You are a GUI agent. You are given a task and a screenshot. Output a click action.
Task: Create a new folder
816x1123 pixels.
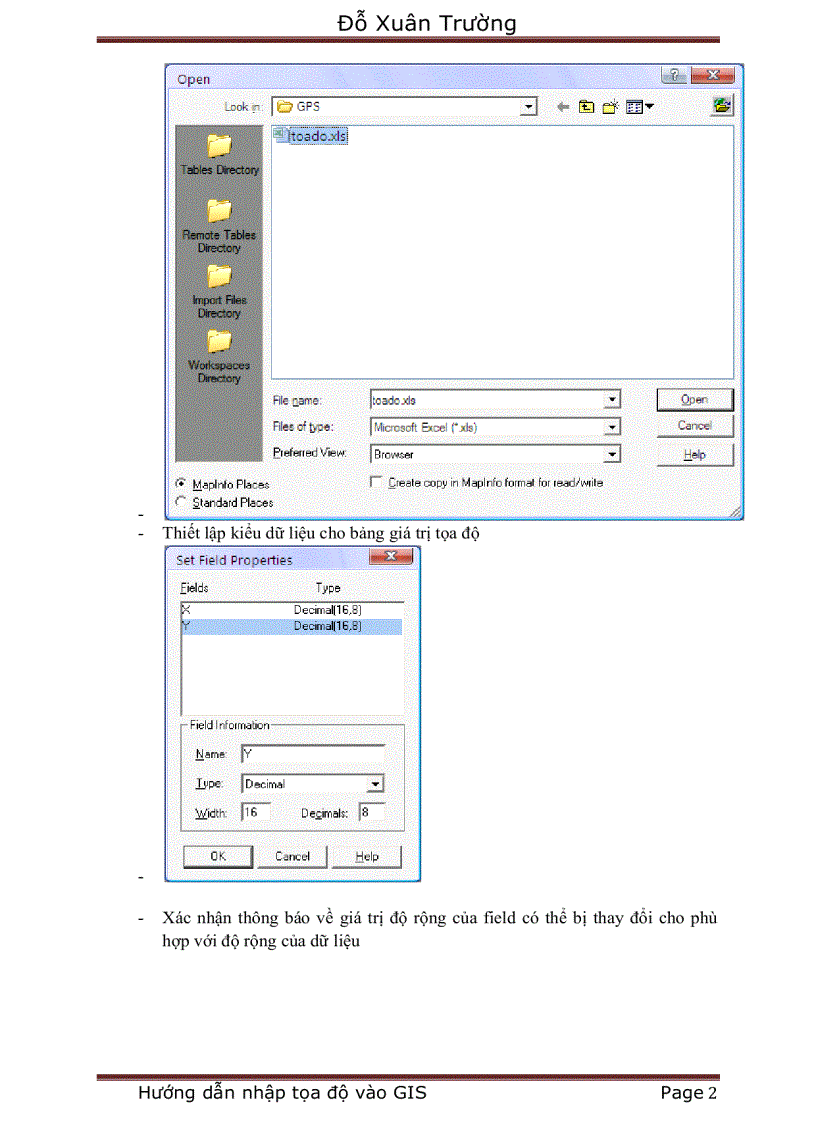tap(610, 106)
